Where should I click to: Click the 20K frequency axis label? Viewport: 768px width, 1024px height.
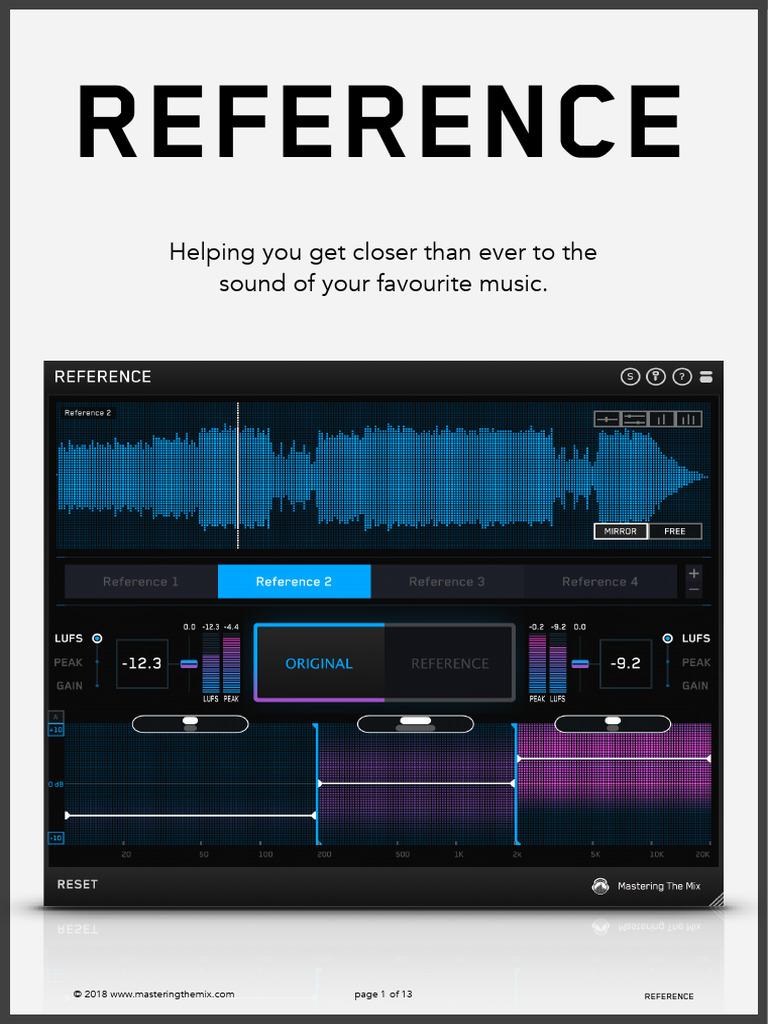(703, 854)
